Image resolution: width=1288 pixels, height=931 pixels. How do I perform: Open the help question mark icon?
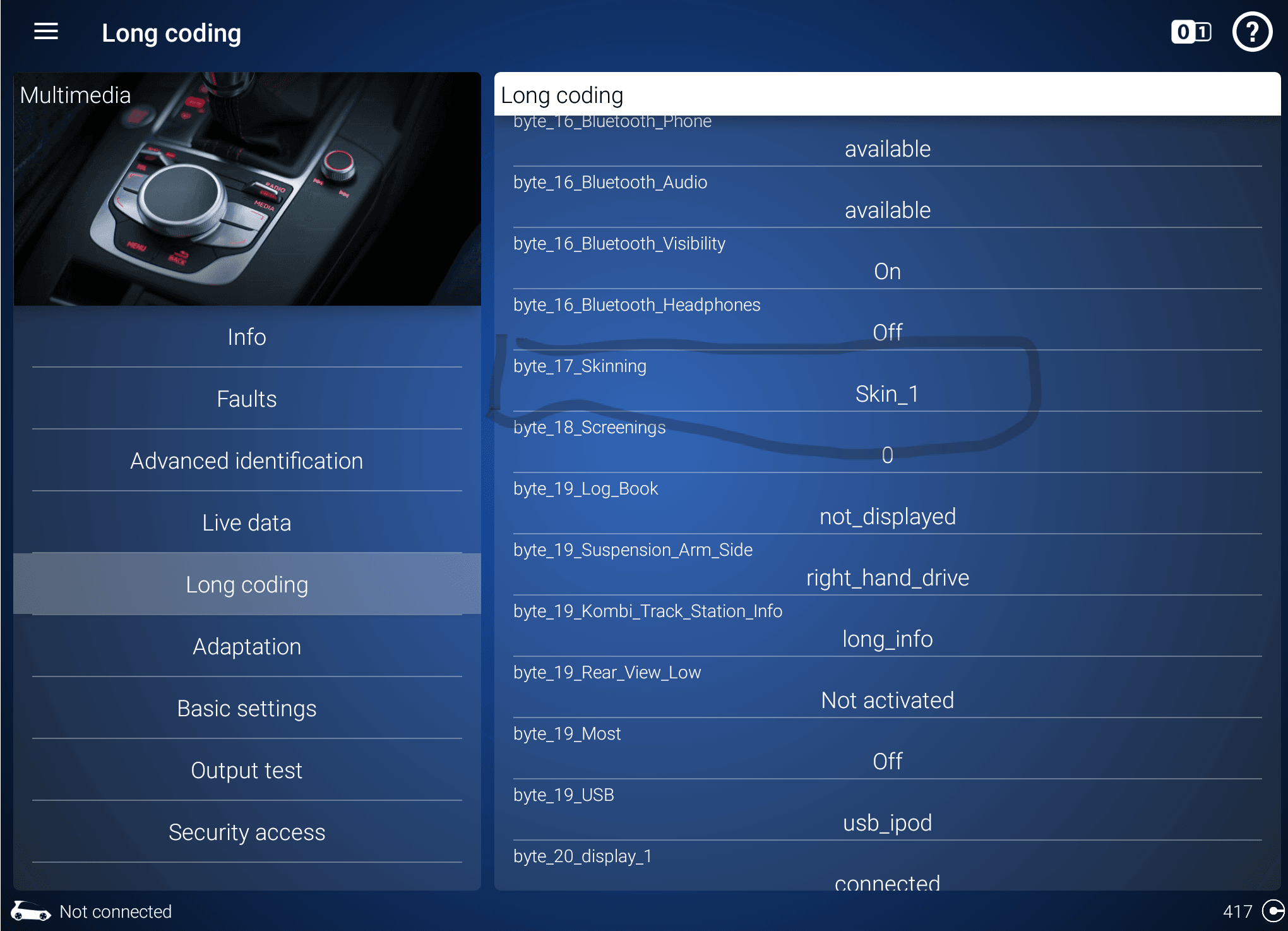1252,32
